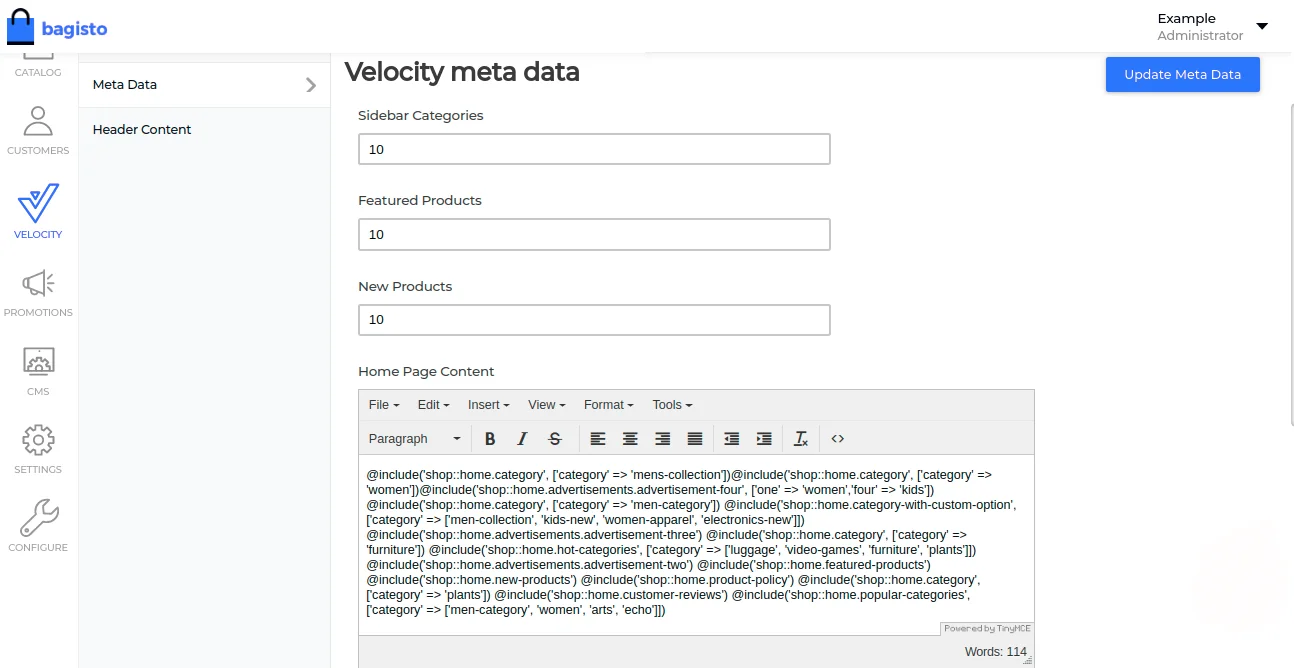Clear formatting with the Tx icon

[801, 438]
